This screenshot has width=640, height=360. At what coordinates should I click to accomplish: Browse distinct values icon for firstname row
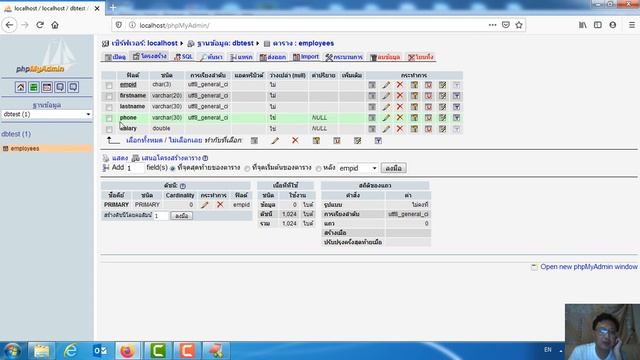(372, 96)
